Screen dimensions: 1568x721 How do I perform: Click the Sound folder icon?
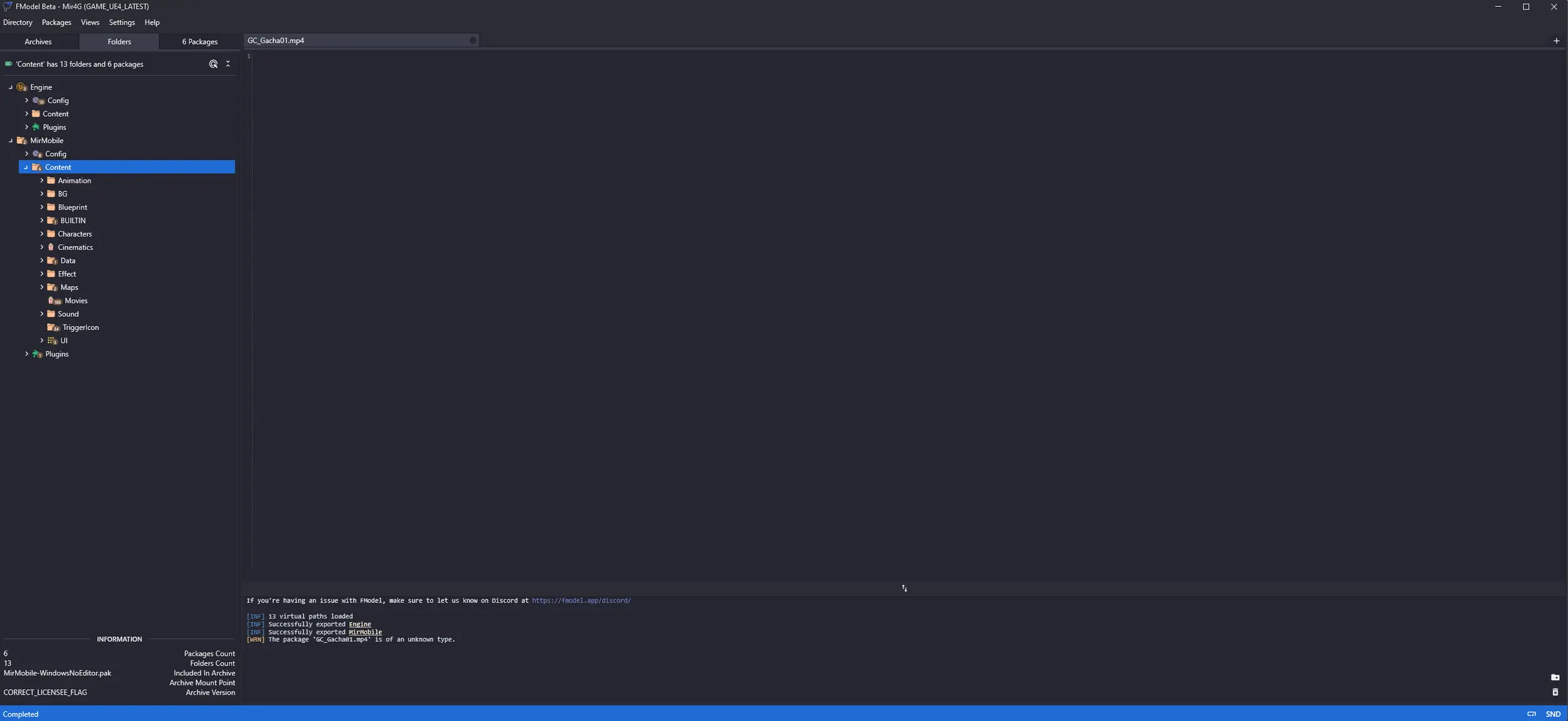(51, 314)
